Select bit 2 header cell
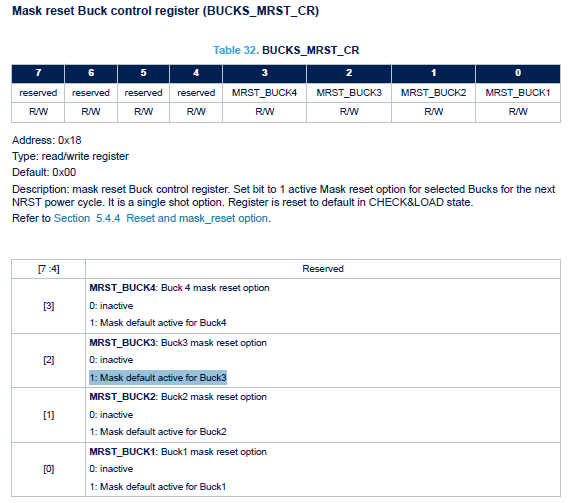This screenshot has height=503, width=573. pyautogui.click(x=349, y=73)
